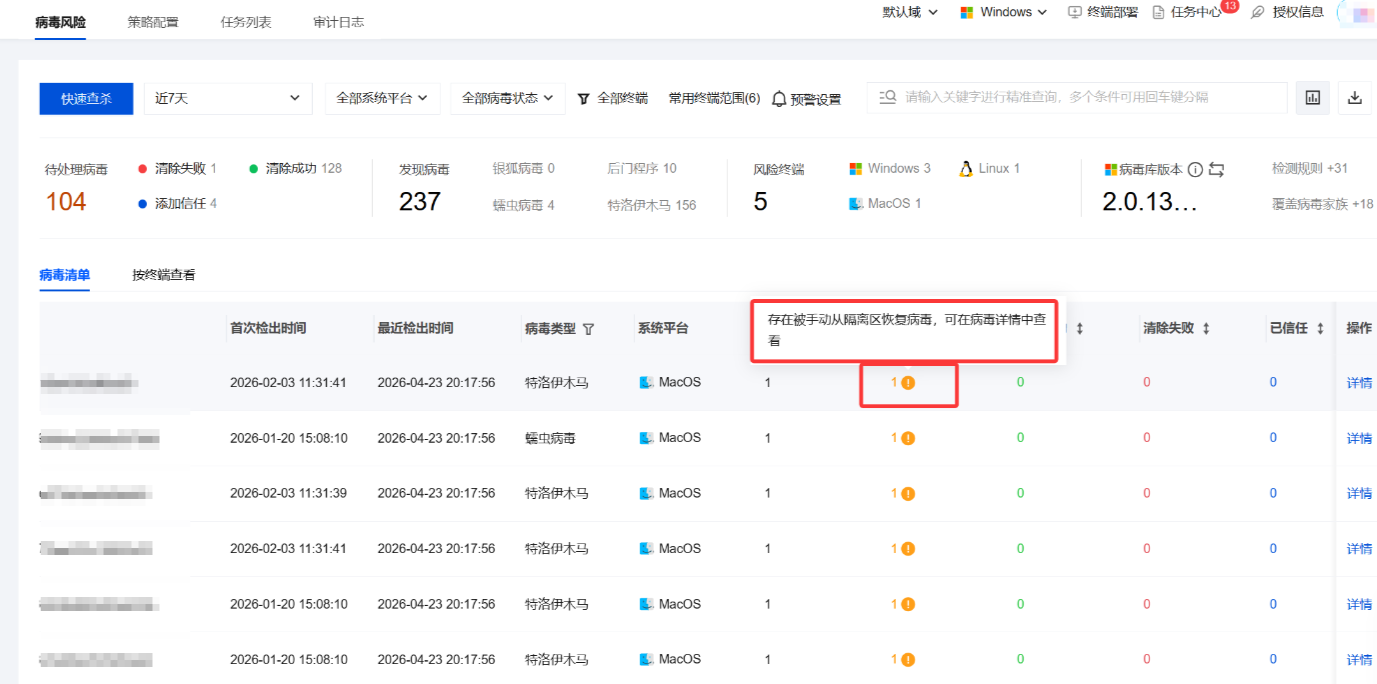Click the download export icon

tap(1355, 98)
